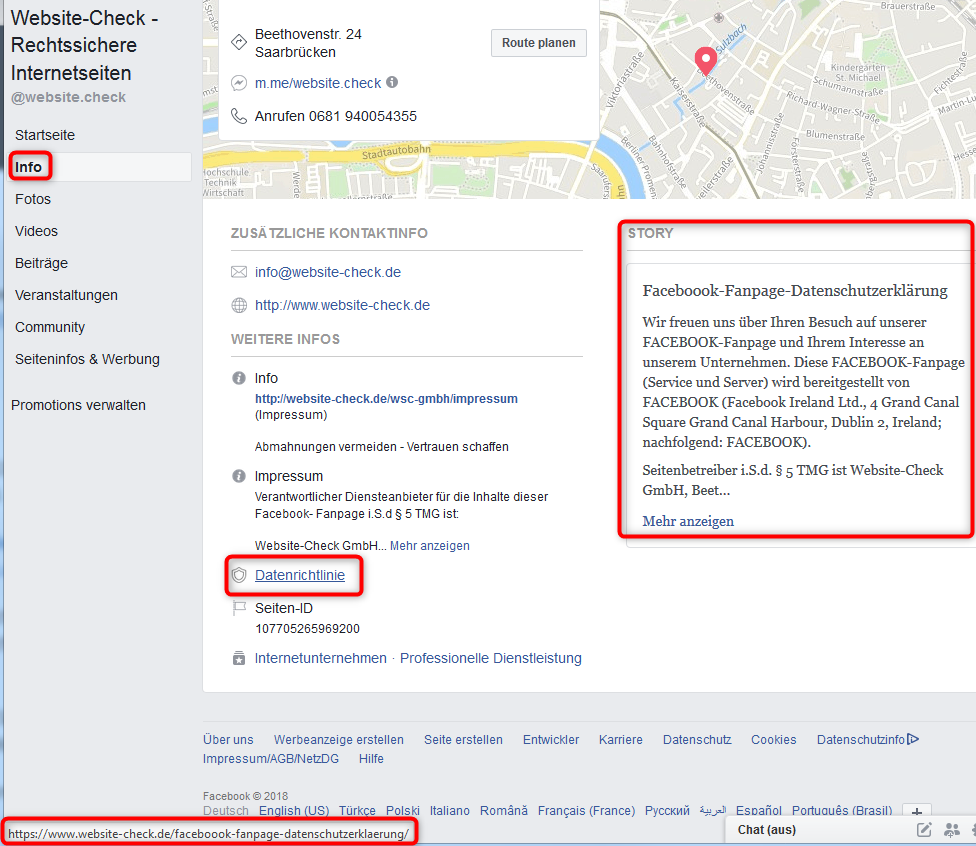The height and width of the screenshot is (846, 976).
Task: Switch language to Français (France)
Action: (586, 811)
